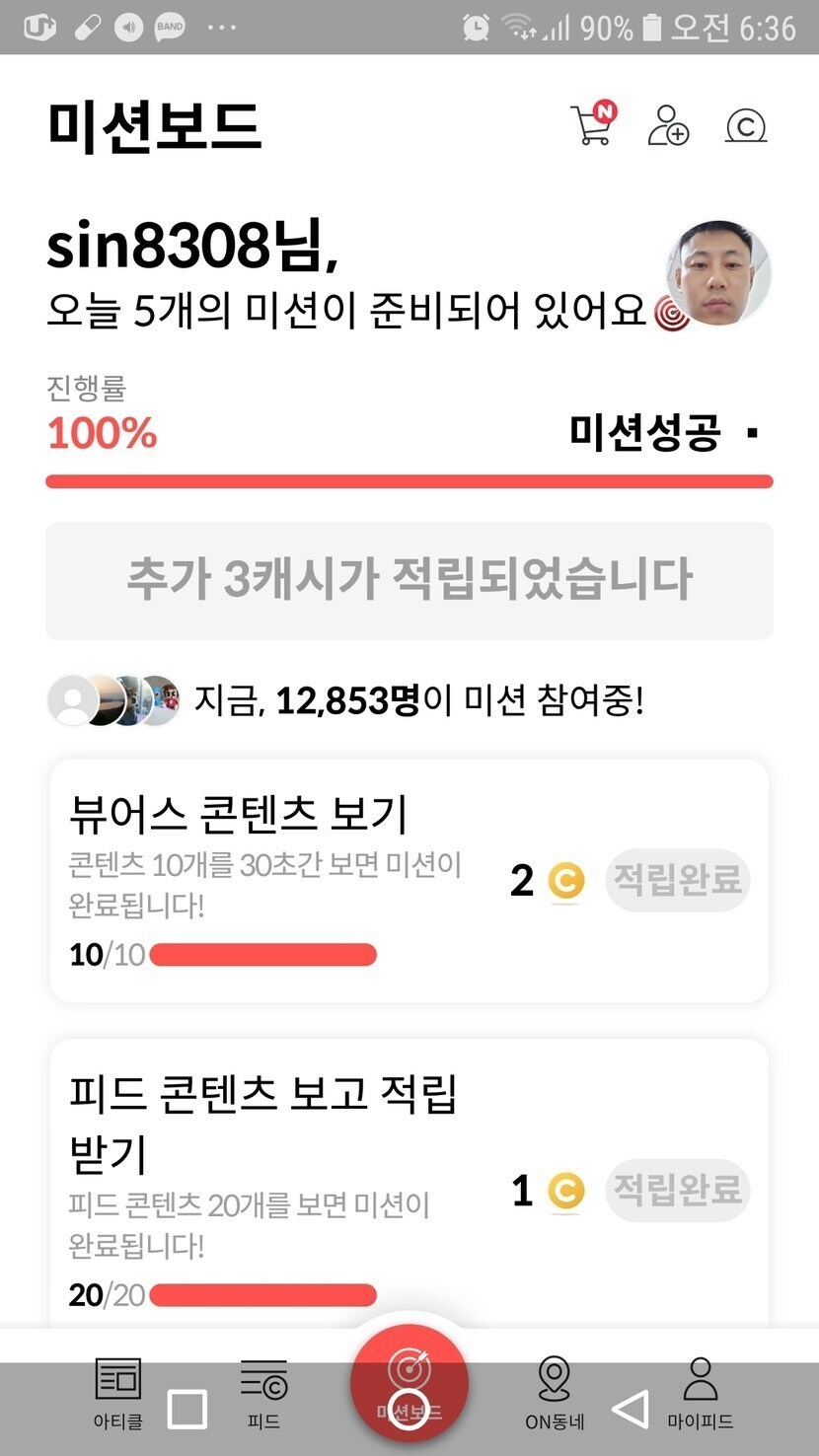Open the cash coin icon in header
The image size is (819, 1456).
click(746, 126)
